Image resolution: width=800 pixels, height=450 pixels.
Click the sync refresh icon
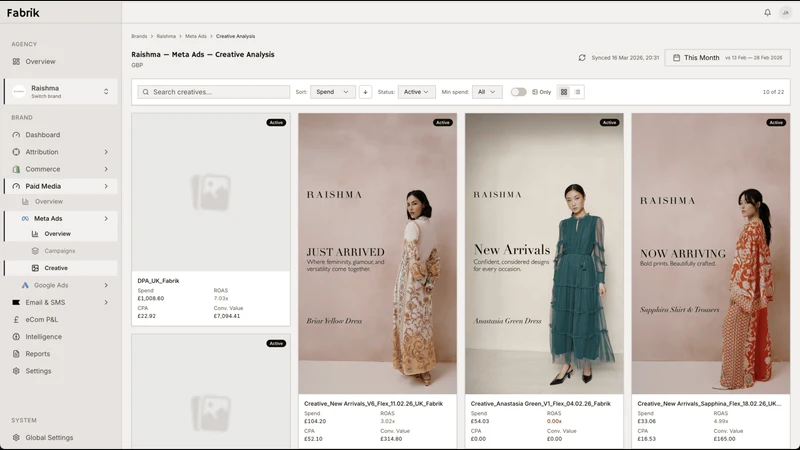(582, 58)
